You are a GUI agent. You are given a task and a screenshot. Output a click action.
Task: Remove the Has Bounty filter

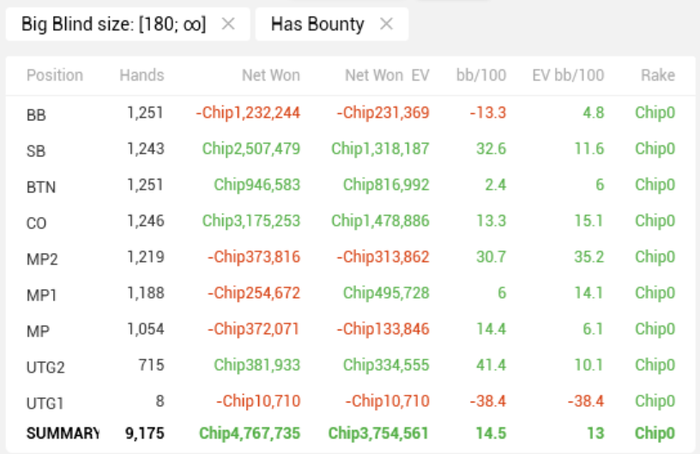point(387,25)
